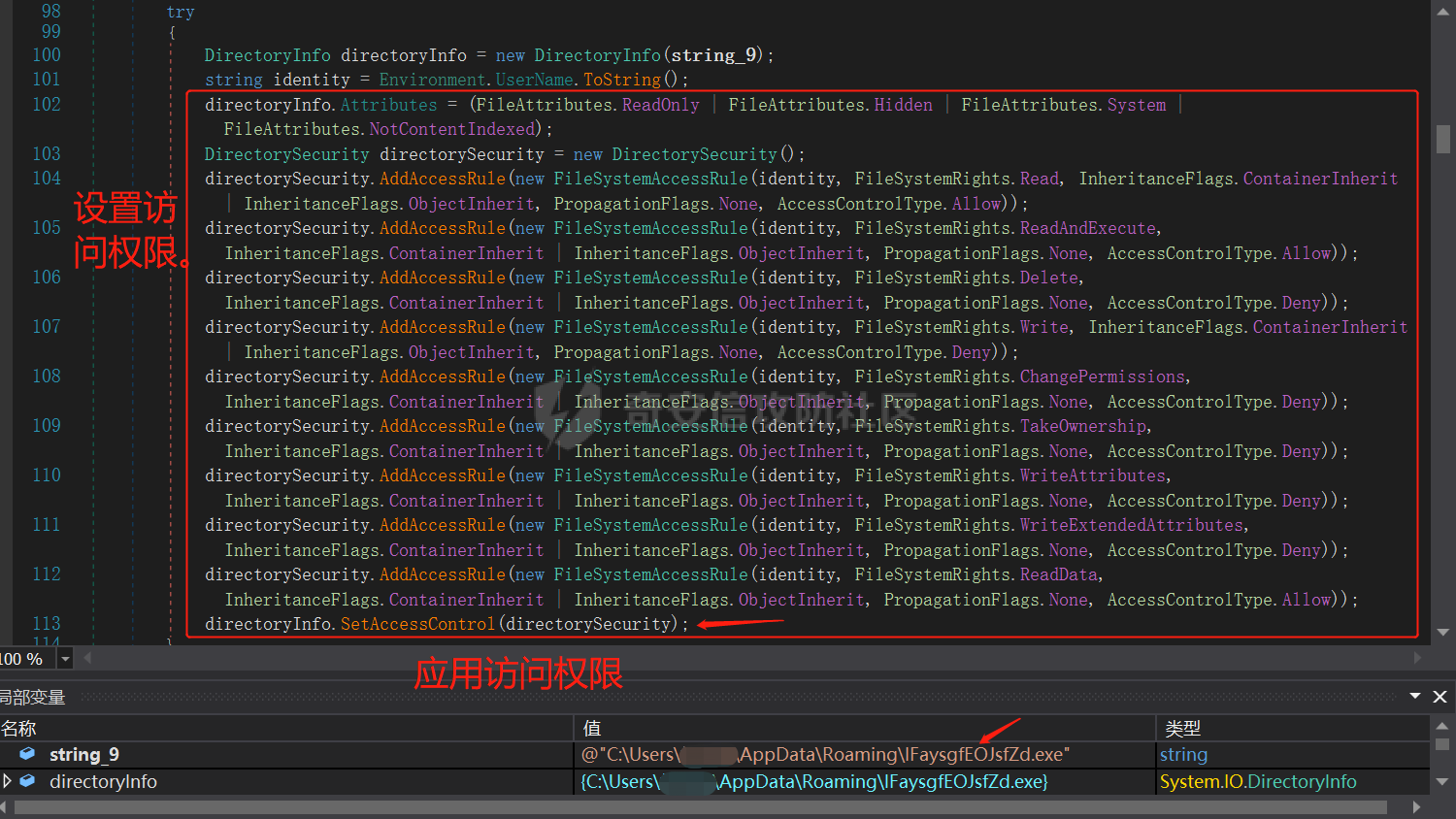Expand the directoryInfo variable
This screenshot has width=1456, height=819.
point(8,781)
